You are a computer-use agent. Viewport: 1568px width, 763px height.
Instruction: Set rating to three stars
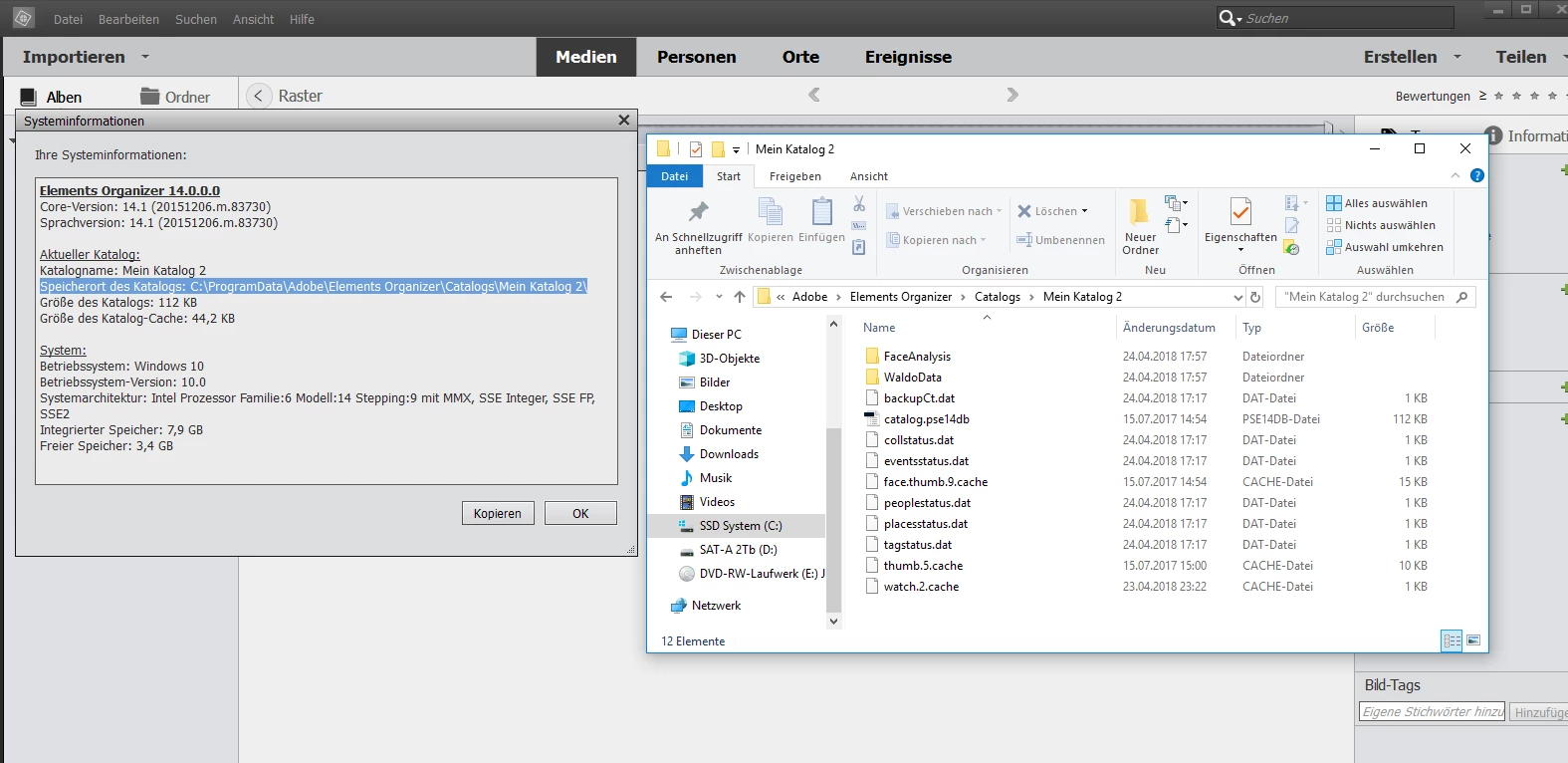coord(1534,96)
